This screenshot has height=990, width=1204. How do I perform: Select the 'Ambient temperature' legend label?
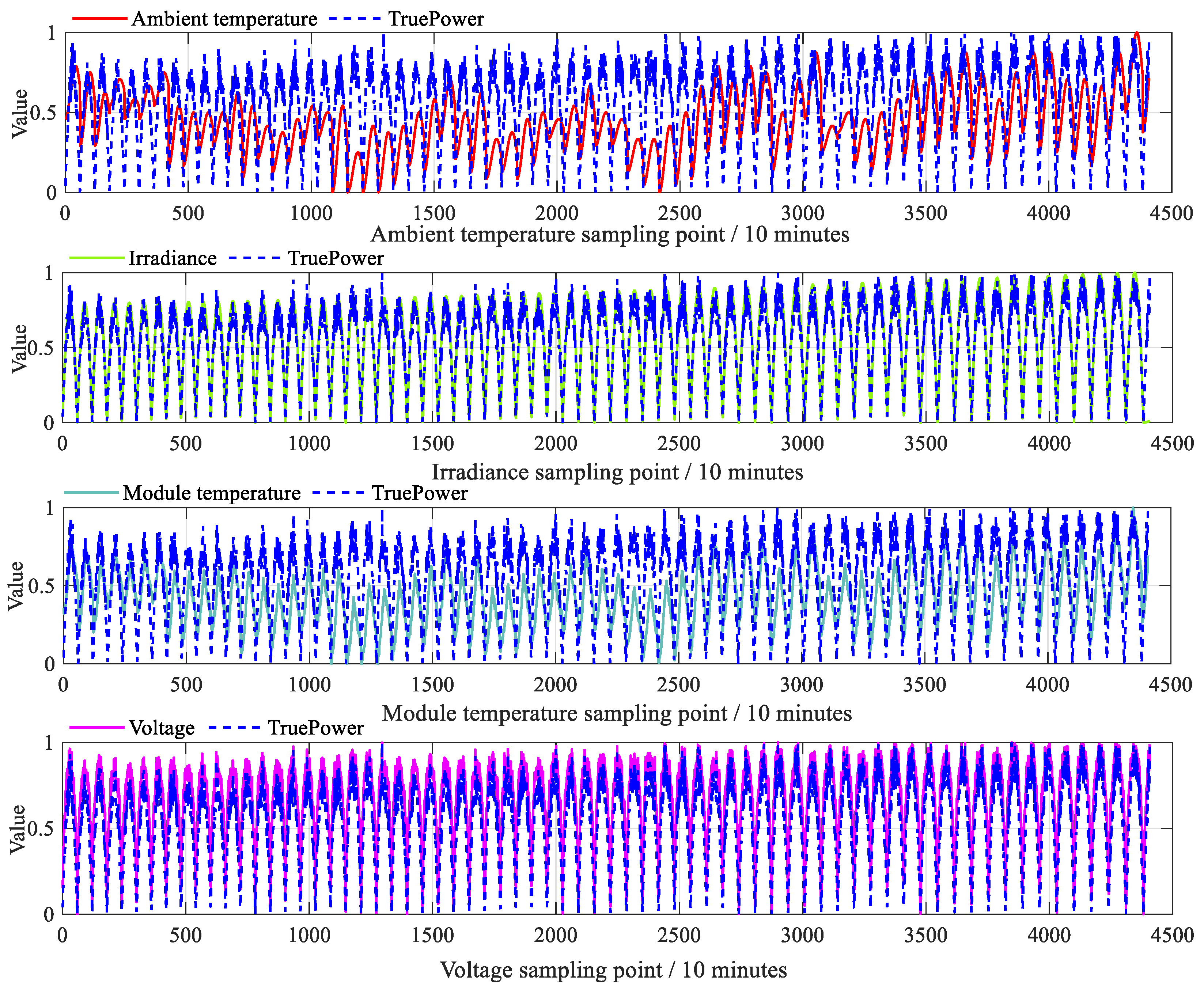(224, 19)
